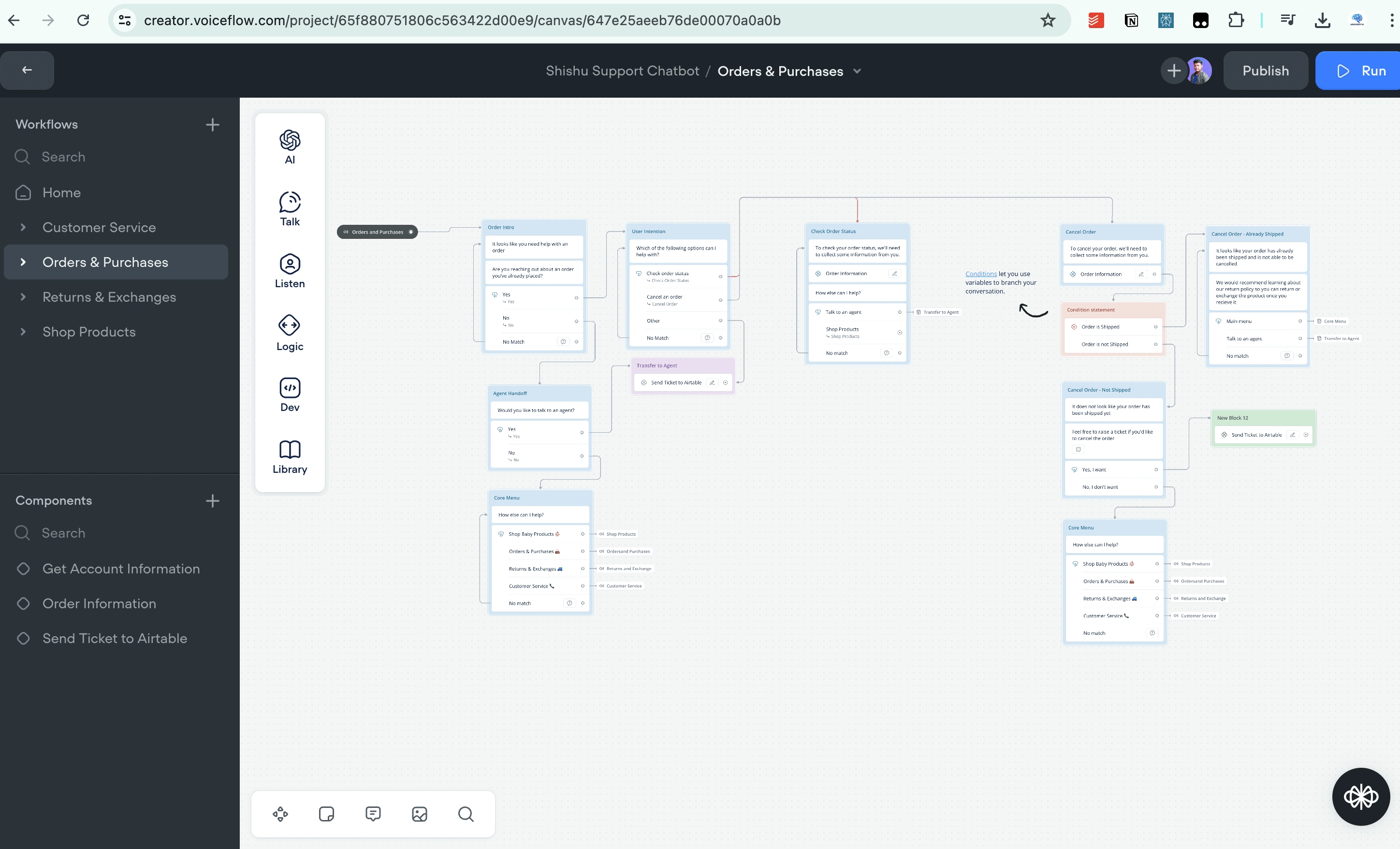
Task: Expand the Shop Products workflow
Action: (x=22, y=331)
